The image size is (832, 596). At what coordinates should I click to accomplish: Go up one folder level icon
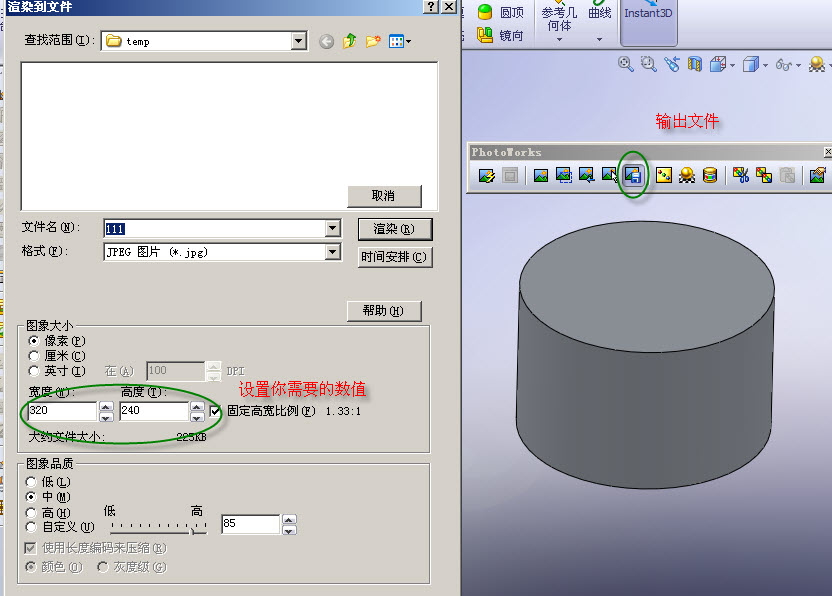coord(349,41)
